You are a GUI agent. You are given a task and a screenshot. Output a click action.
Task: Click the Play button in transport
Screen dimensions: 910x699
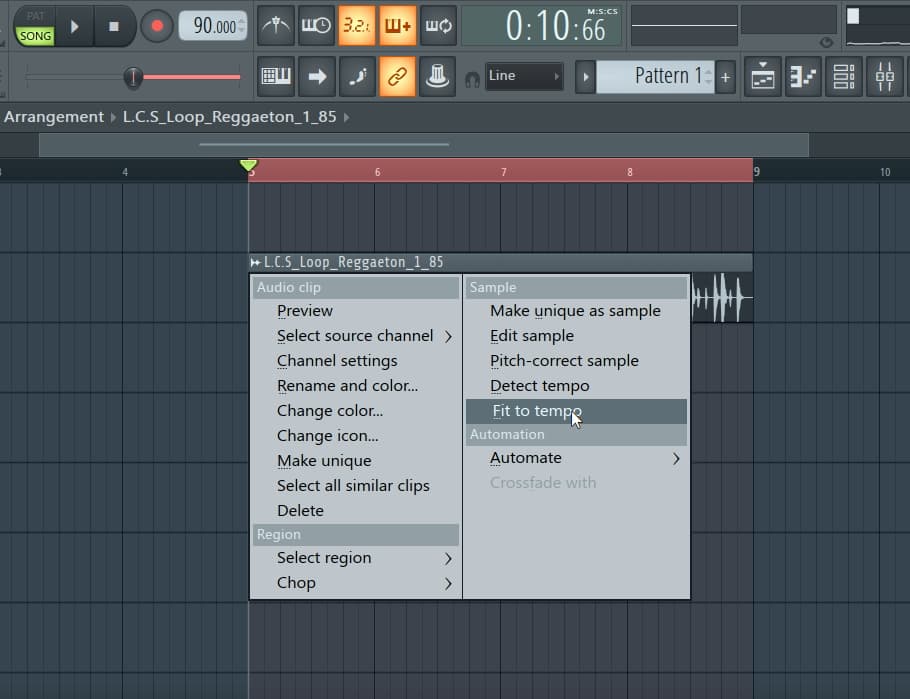click(x=73, y=26)
